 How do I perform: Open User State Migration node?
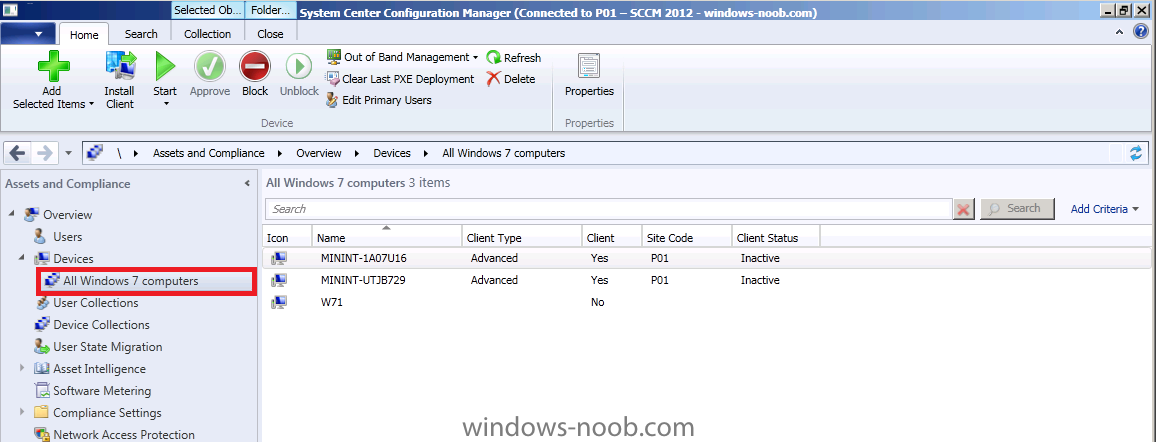pos(108,347)
